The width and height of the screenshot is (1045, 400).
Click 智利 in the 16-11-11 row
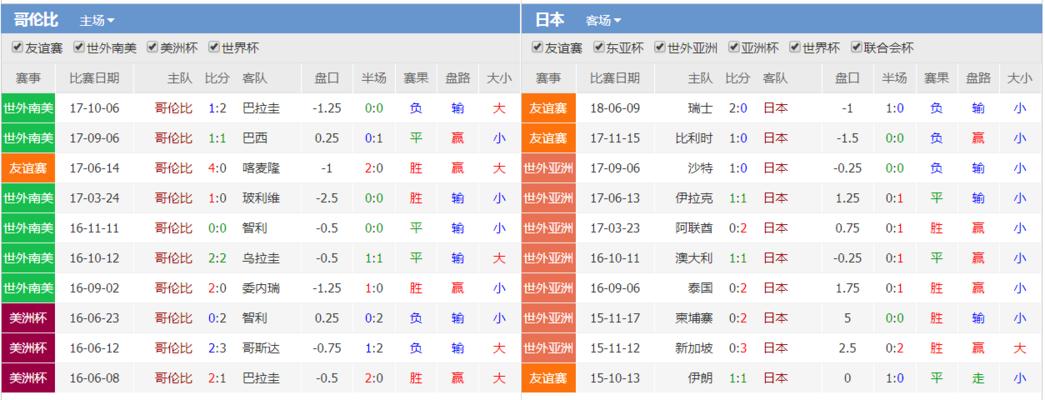point(255,228)
